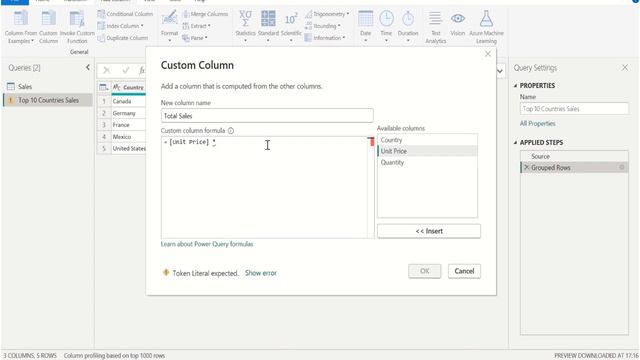Select the Source applied step

pyautogui.click(x=574, y=156)
